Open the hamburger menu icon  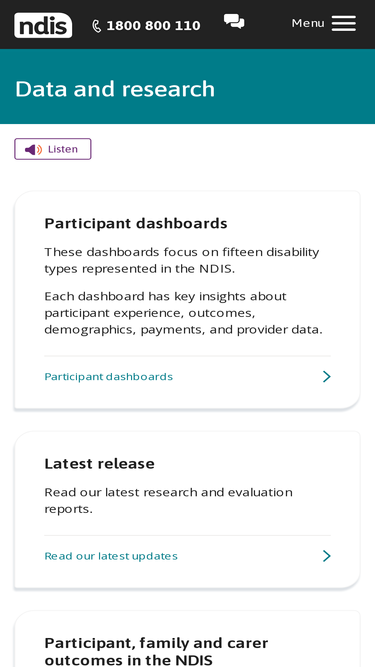click(344, 23)
